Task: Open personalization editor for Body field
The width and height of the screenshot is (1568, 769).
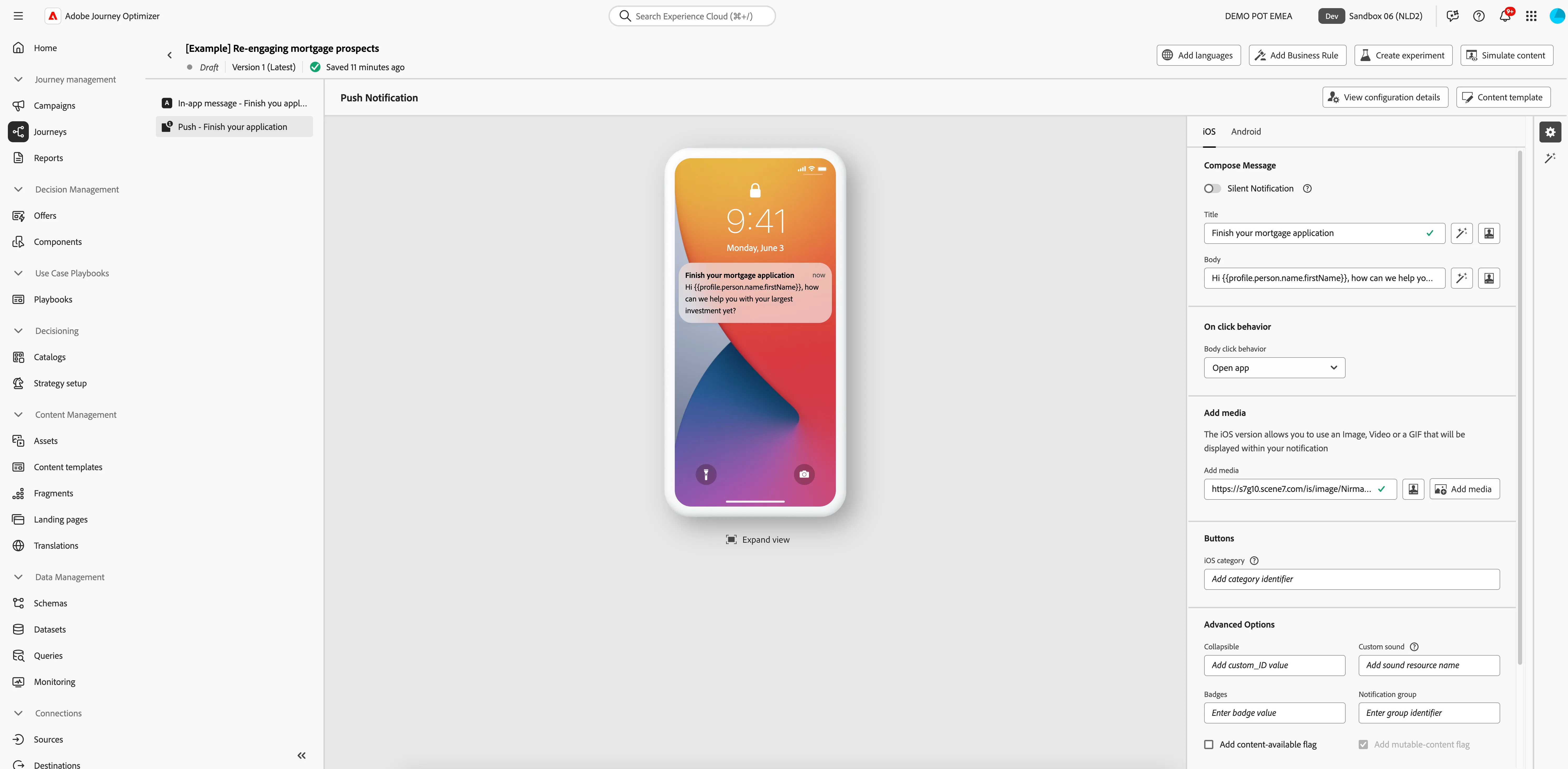Action: [x=1489, y=278]
